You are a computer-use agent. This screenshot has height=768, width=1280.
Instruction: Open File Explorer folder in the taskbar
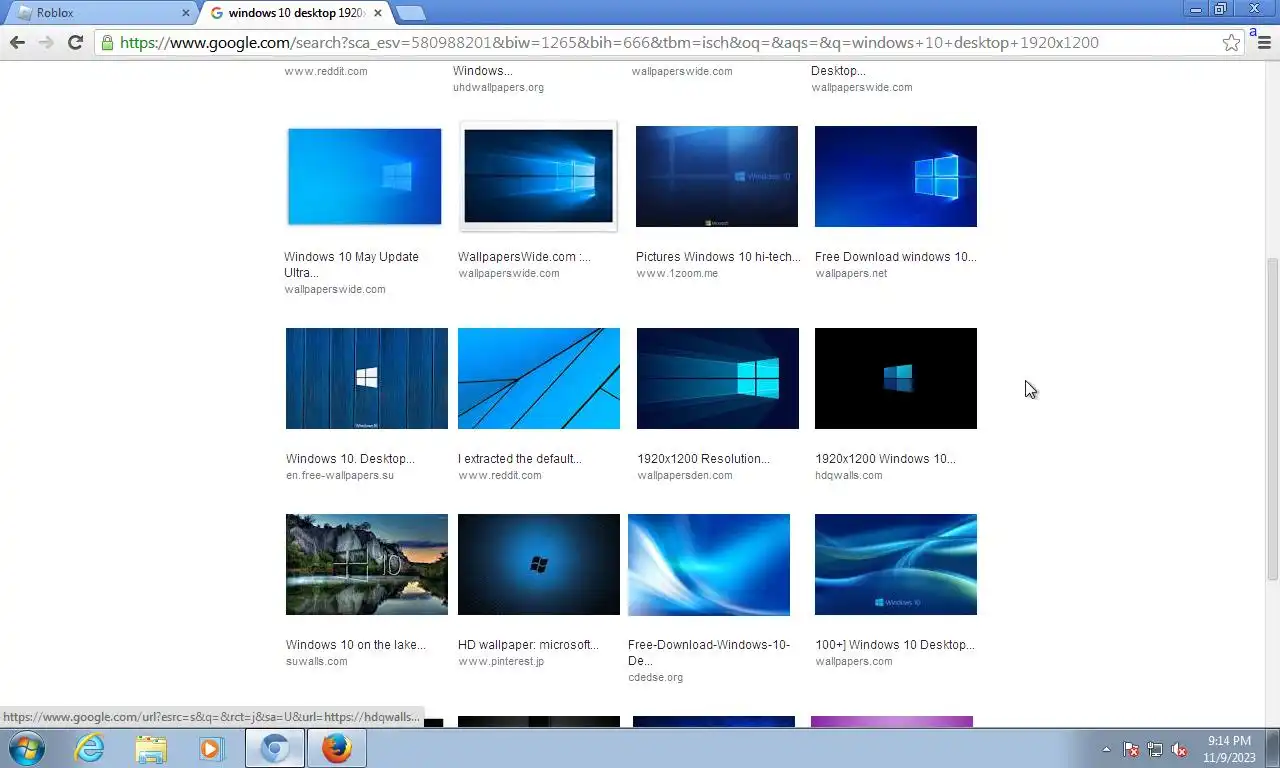pos(151,748)
